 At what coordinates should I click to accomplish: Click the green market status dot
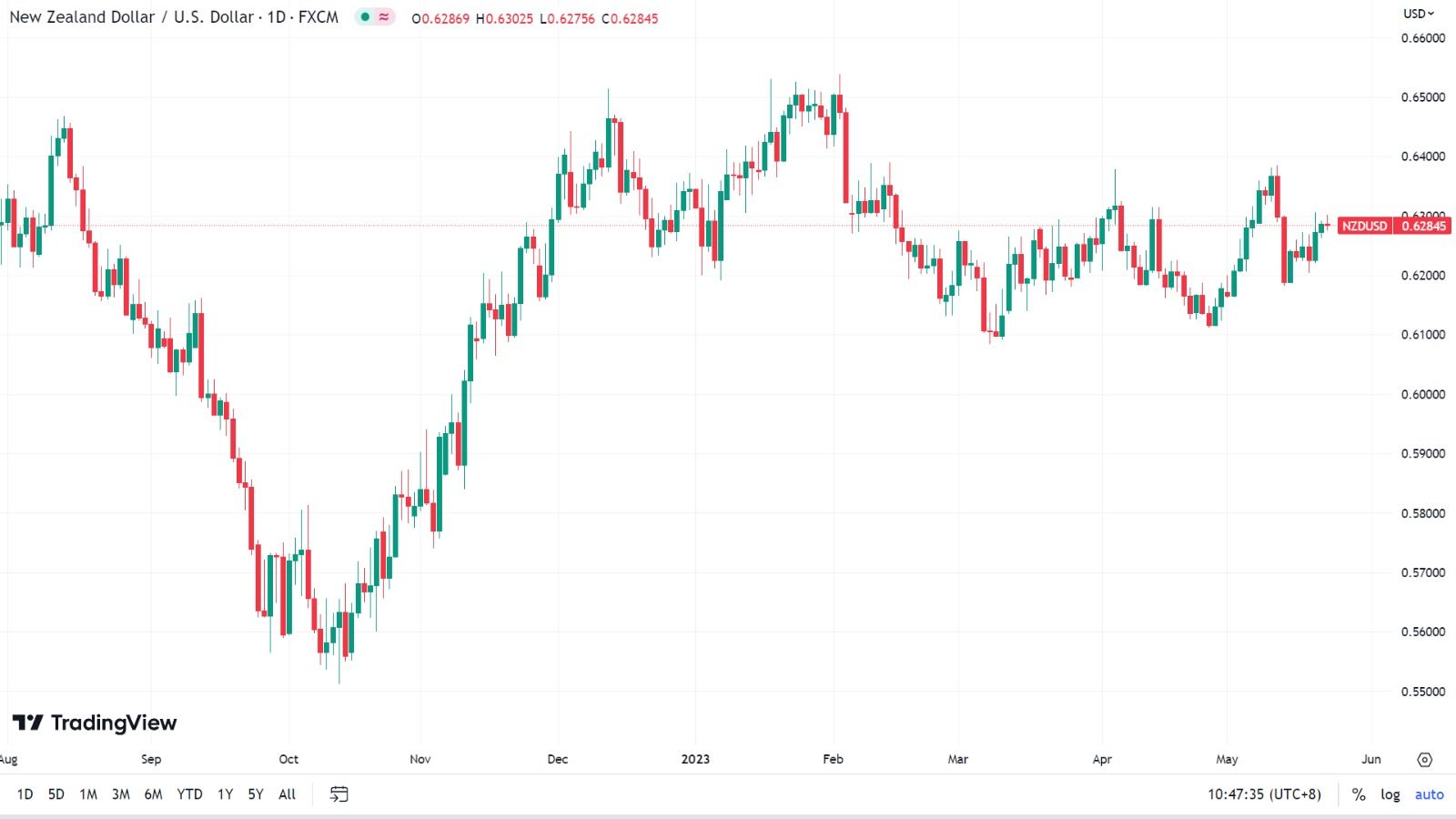(x=365, y=17)
